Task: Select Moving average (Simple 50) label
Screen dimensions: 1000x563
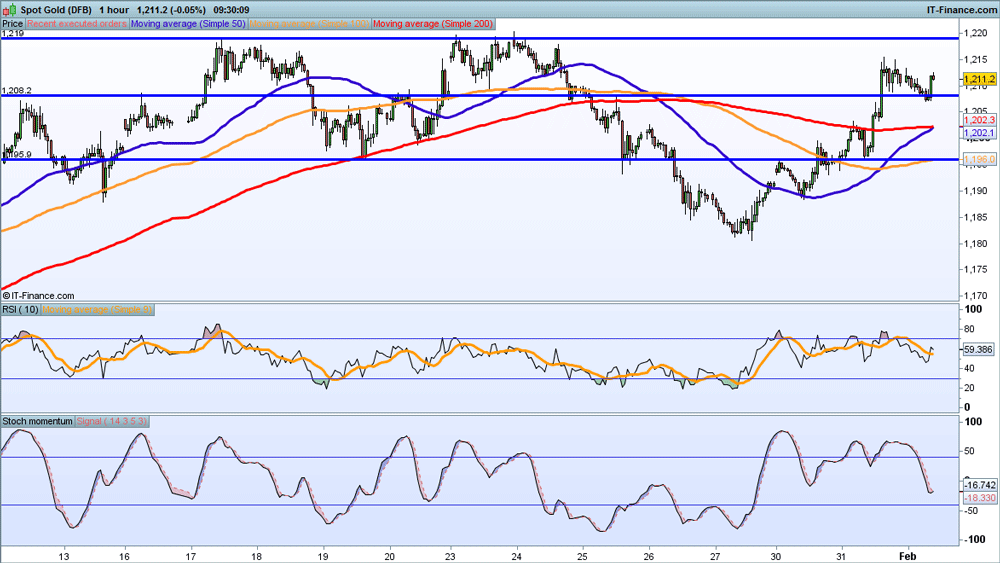Action: [x=188, y=24]
